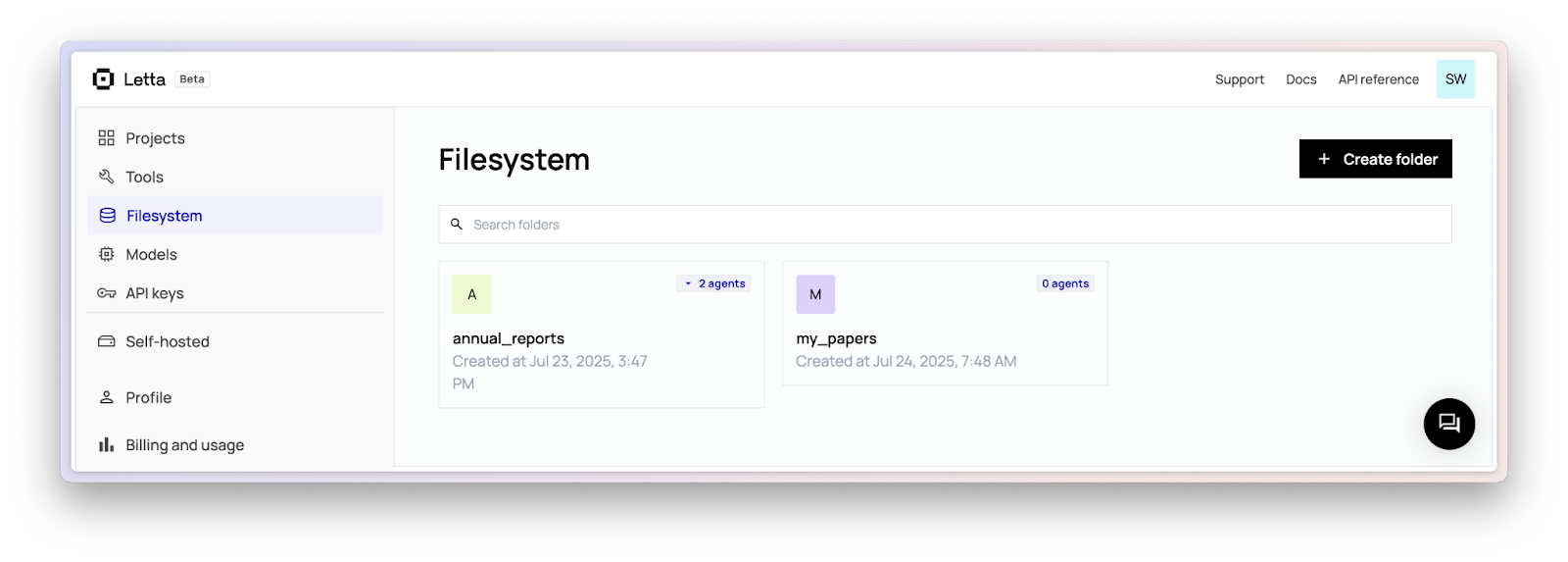The width and height of the screenshot is (1568, 562).
Task: Focus the Search folders field
Action: click(945, 225)
